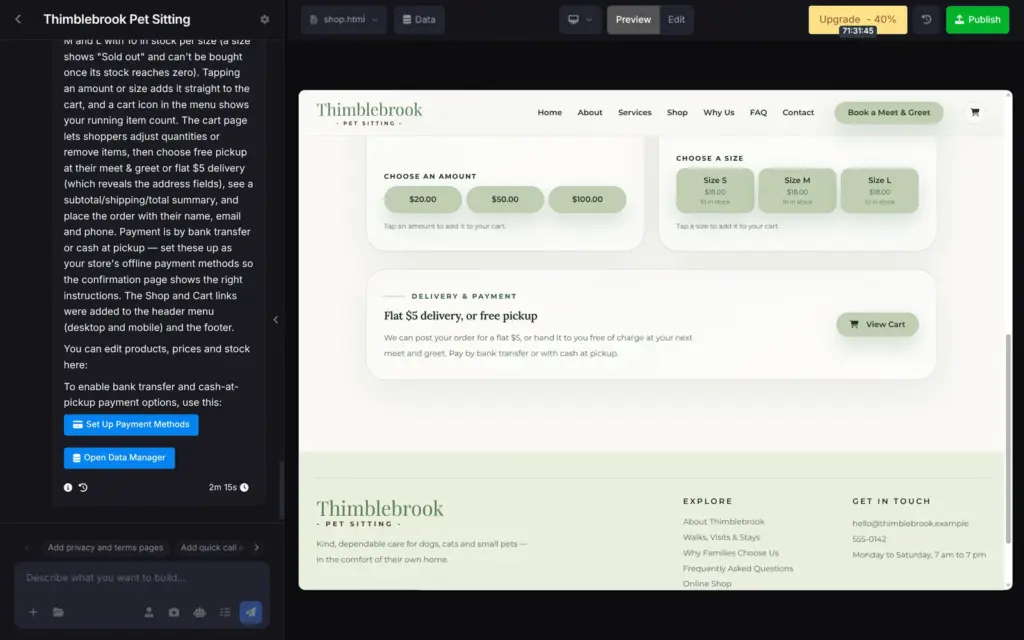Click the robot icon in chat input toolbar
The image size is (1024, 640).
(200, 612)
